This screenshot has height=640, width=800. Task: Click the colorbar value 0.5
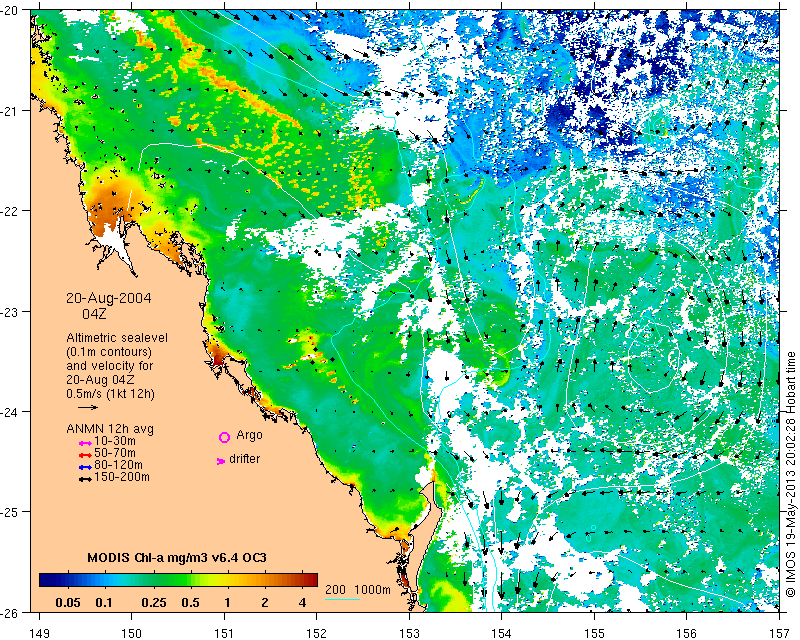pos(190,603)
